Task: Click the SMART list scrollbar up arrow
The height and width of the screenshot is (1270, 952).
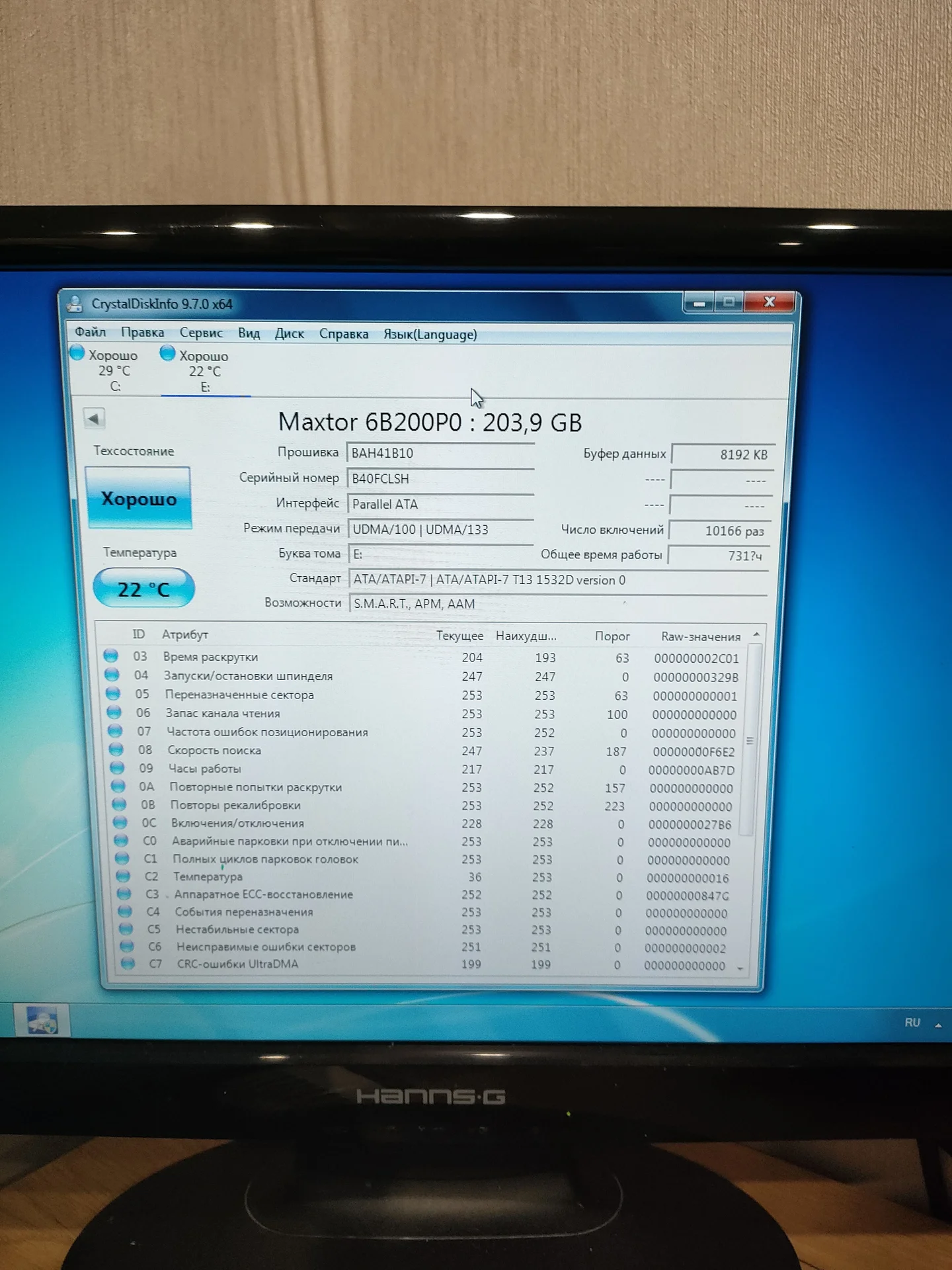Action: [x=756, y=635]
